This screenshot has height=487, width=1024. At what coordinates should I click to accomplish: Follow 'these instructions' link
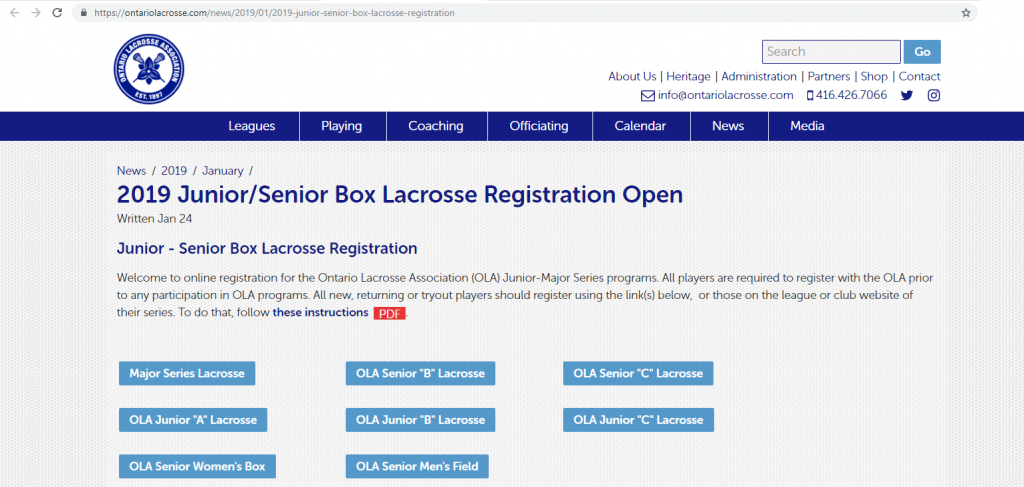(x=320, y=312)
